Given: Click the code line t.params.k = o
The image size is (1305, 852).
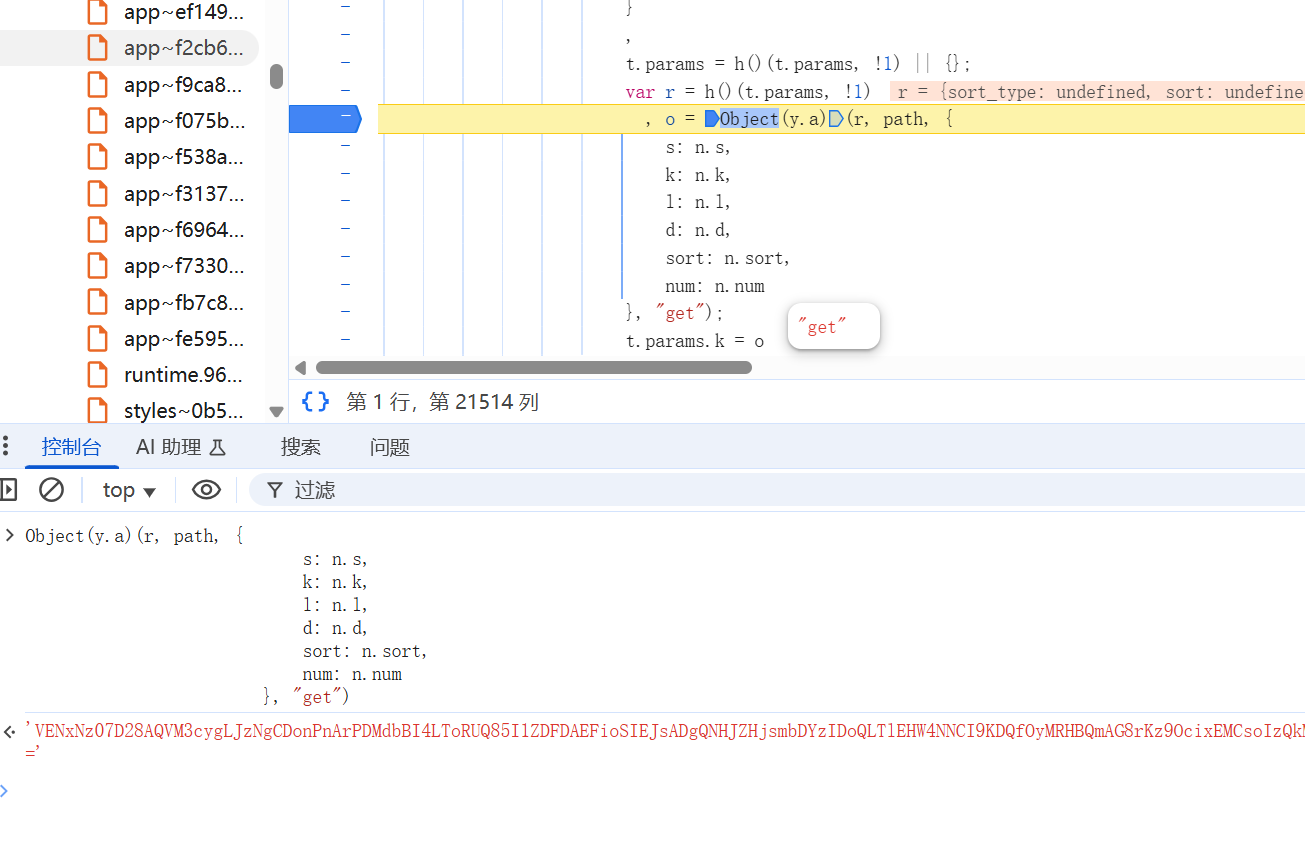Looking at the screenshot, I should point(695,341).
